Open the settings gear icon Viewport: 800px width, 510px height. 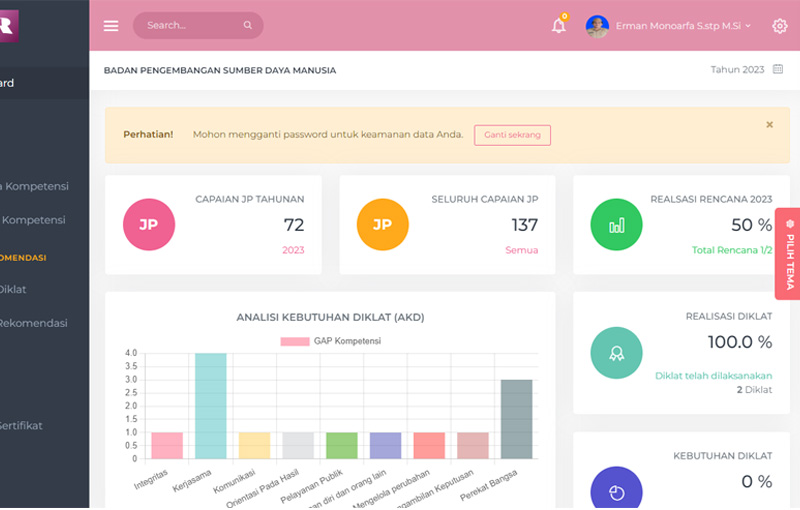pyautogui.click(x=780, y=26)
